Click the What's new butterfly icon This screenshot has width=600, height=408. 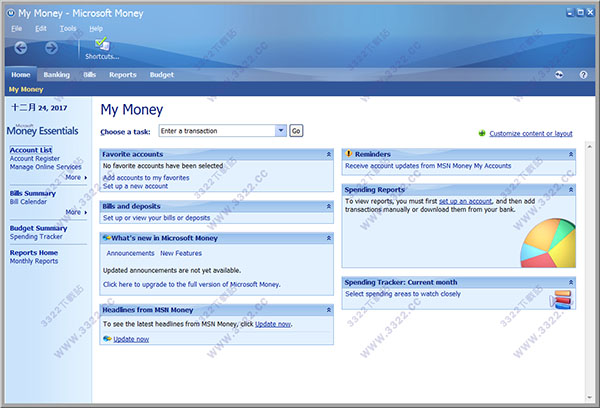click(x=106, y=238)
